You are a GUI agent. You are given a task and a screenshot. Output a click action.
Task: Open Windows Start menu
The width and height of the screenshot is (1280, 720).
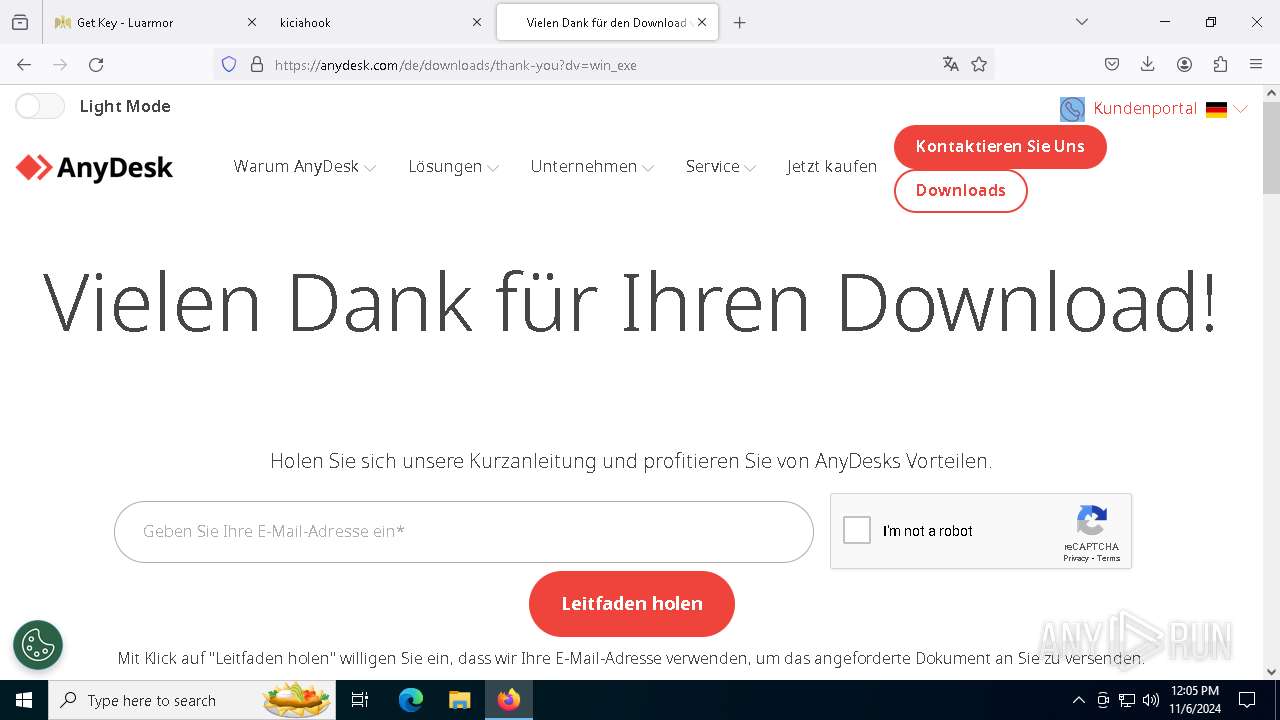[x=24, y=700]
